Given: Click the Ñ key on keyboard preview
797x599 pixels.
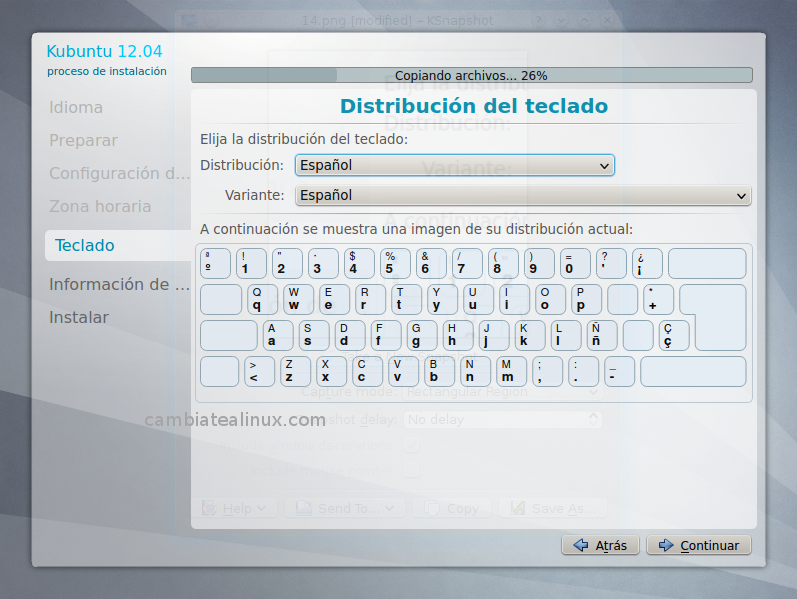Looking at the screenshot, I should [602, 336].
